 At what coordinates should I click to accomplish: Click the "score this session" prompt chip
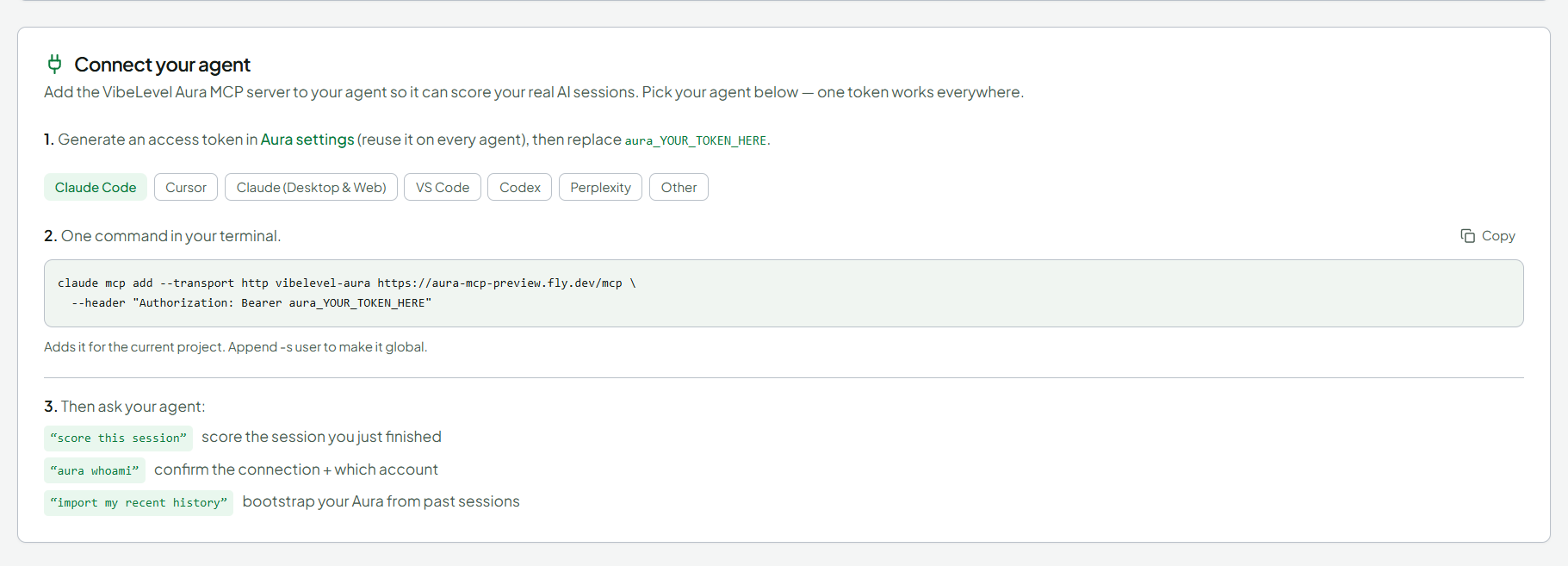click(118, 438)
